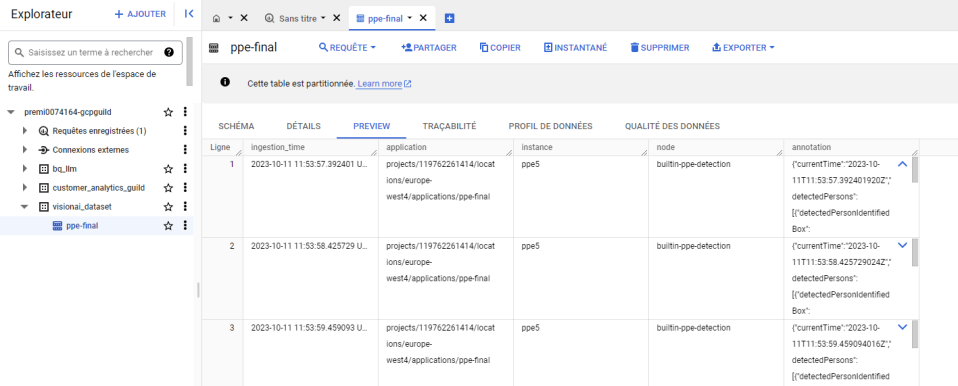The image size is (958, 386).
Task: Collapse the row 1 annotation cell
Action: (x=902, y=164)
